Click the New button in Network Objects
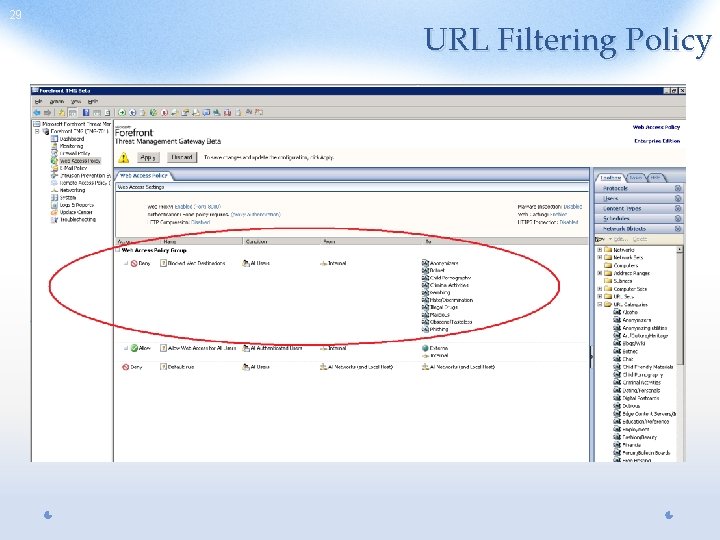Image resolution: width=720 pixels, height=540 pixels. tap(600, 239)
